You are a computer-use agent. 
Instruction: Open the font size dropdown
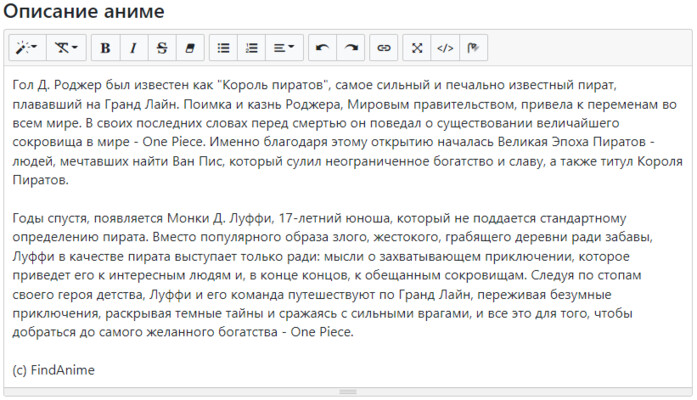click(66, 48)
